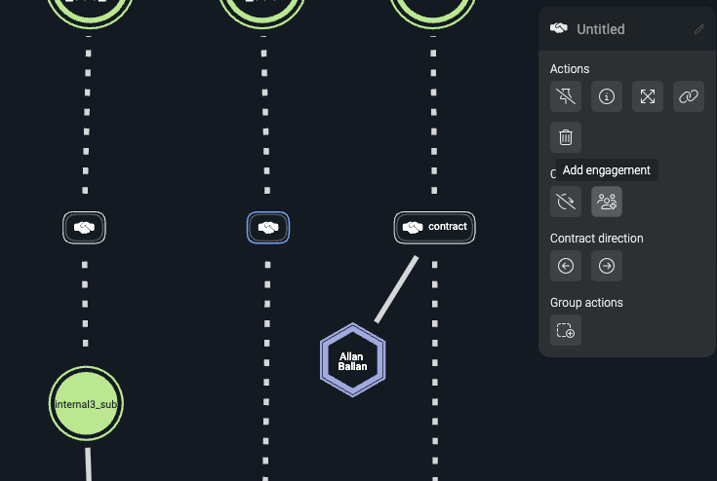Click the node labeled contract
Viewport: 717px width, 481px height.
pyautogui.click(x=434, y=228)
